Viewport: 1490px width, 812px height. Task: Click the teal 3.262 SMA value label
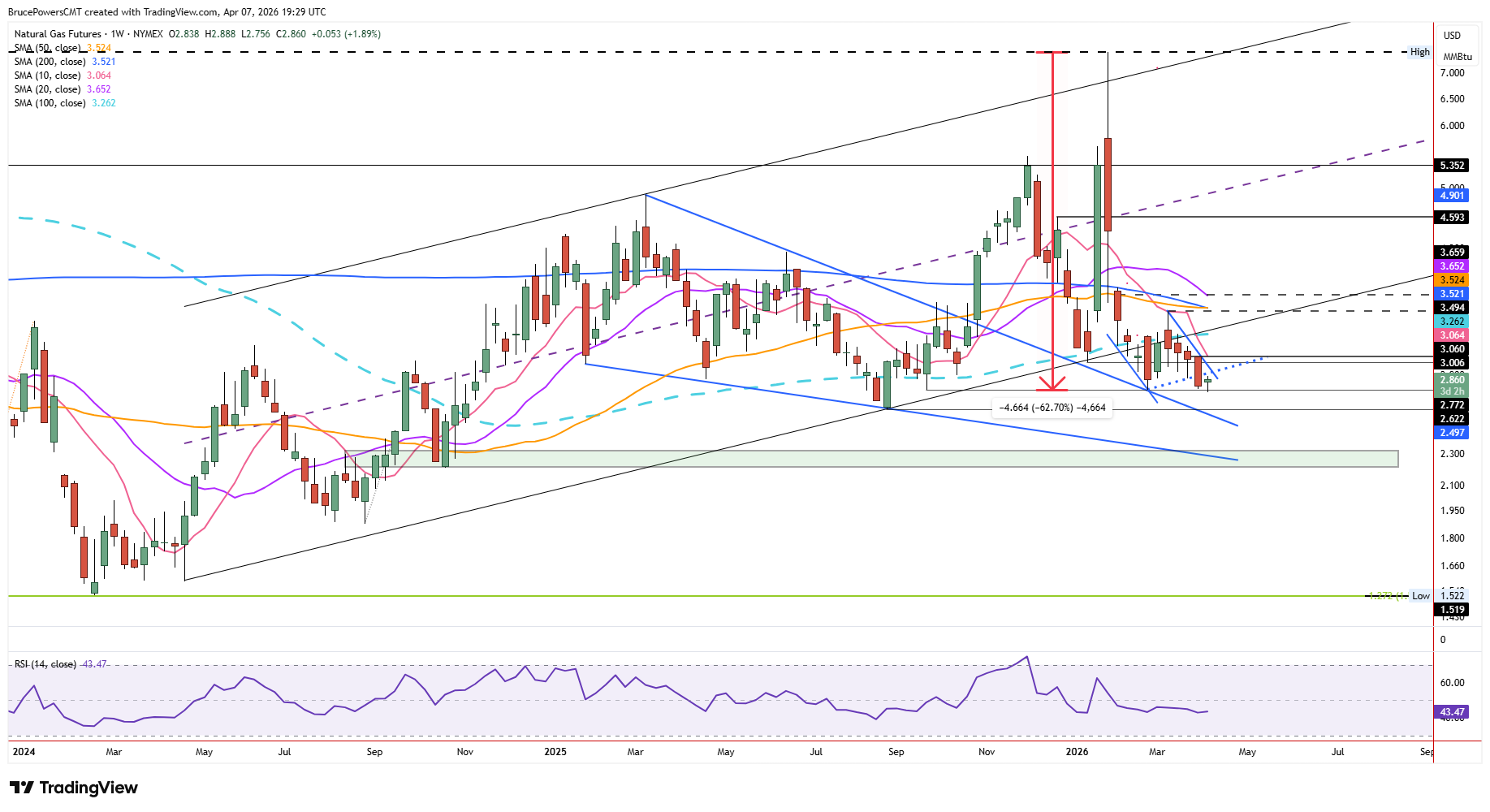(x=1452, y=322)
